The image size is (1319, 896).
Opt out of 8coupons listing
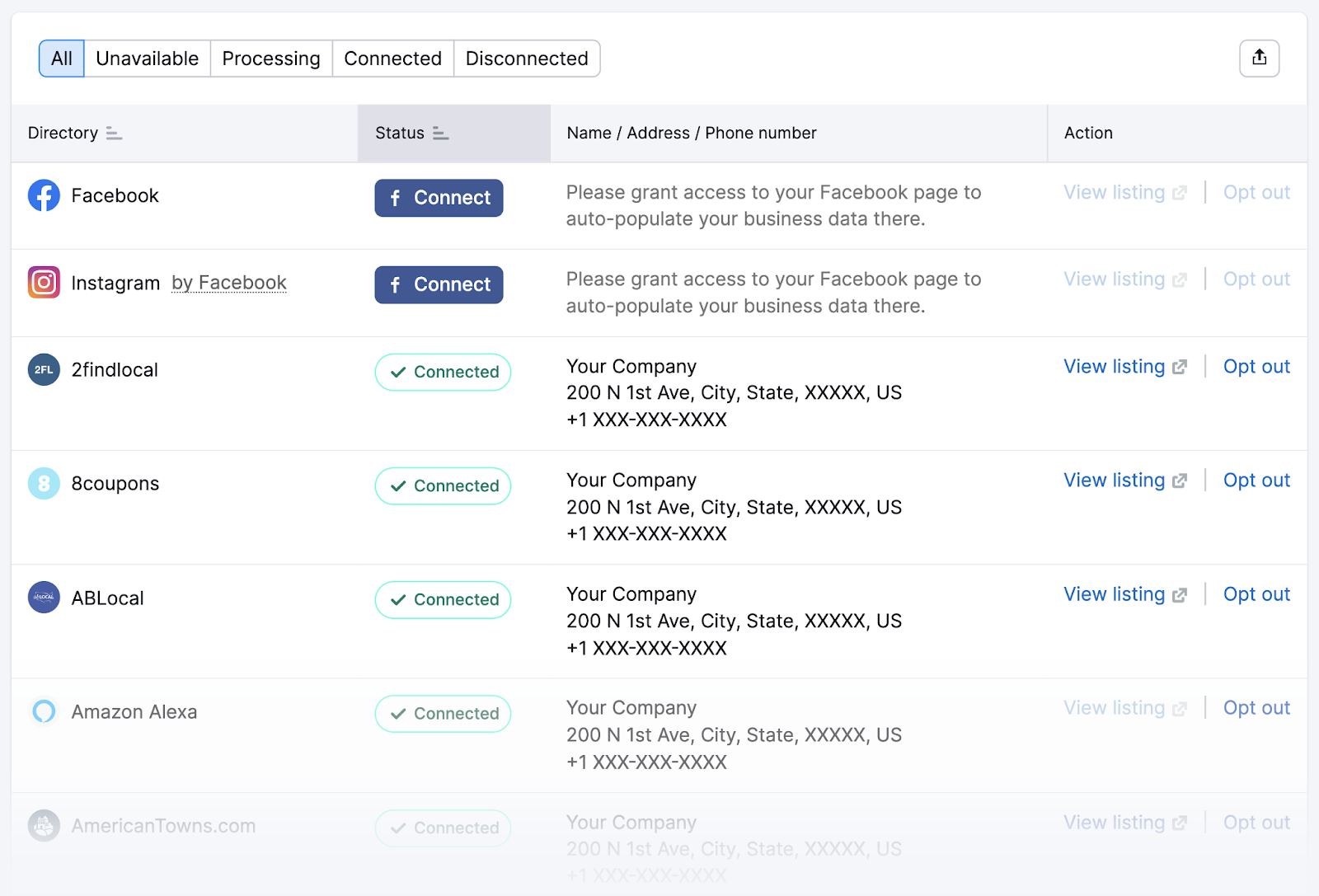tap(1256, 481)
